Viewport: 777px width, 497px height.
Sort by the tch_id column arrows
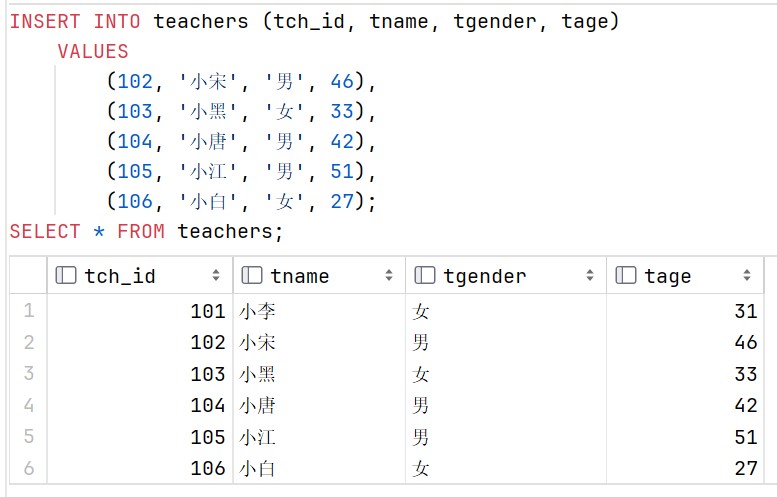click(216, 275)
